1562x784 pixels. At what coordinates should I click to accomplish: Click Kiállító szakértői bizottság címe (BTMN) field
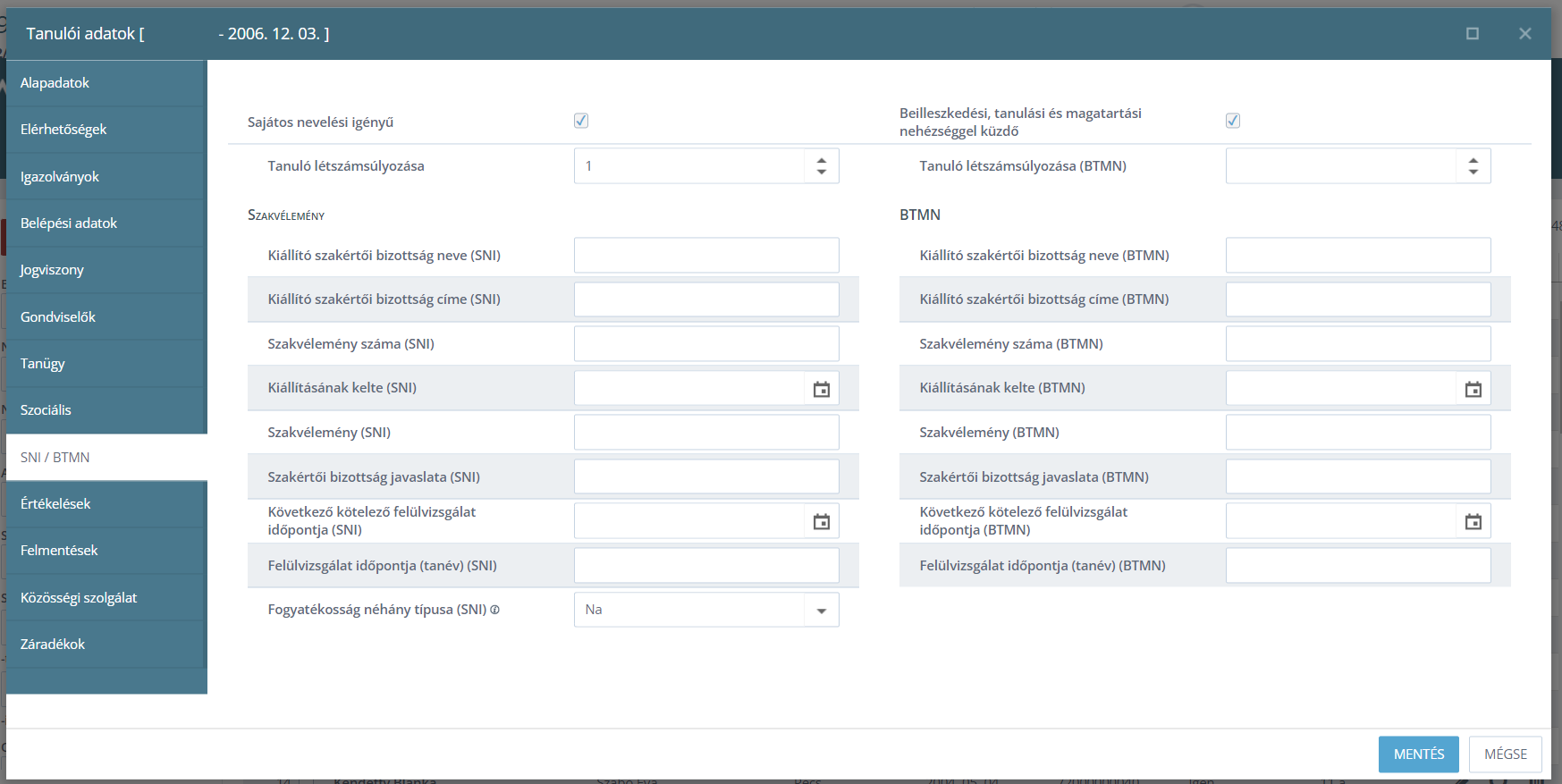pos(1358,299)
